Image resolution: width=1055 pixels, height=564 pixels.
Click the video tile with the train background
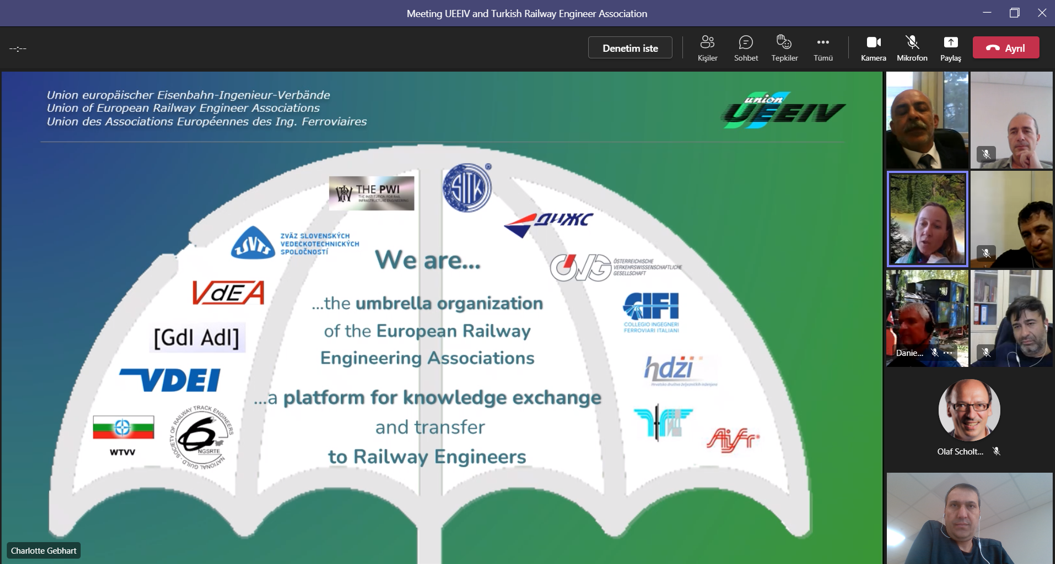pyautogui.click(x=926, y=315)
